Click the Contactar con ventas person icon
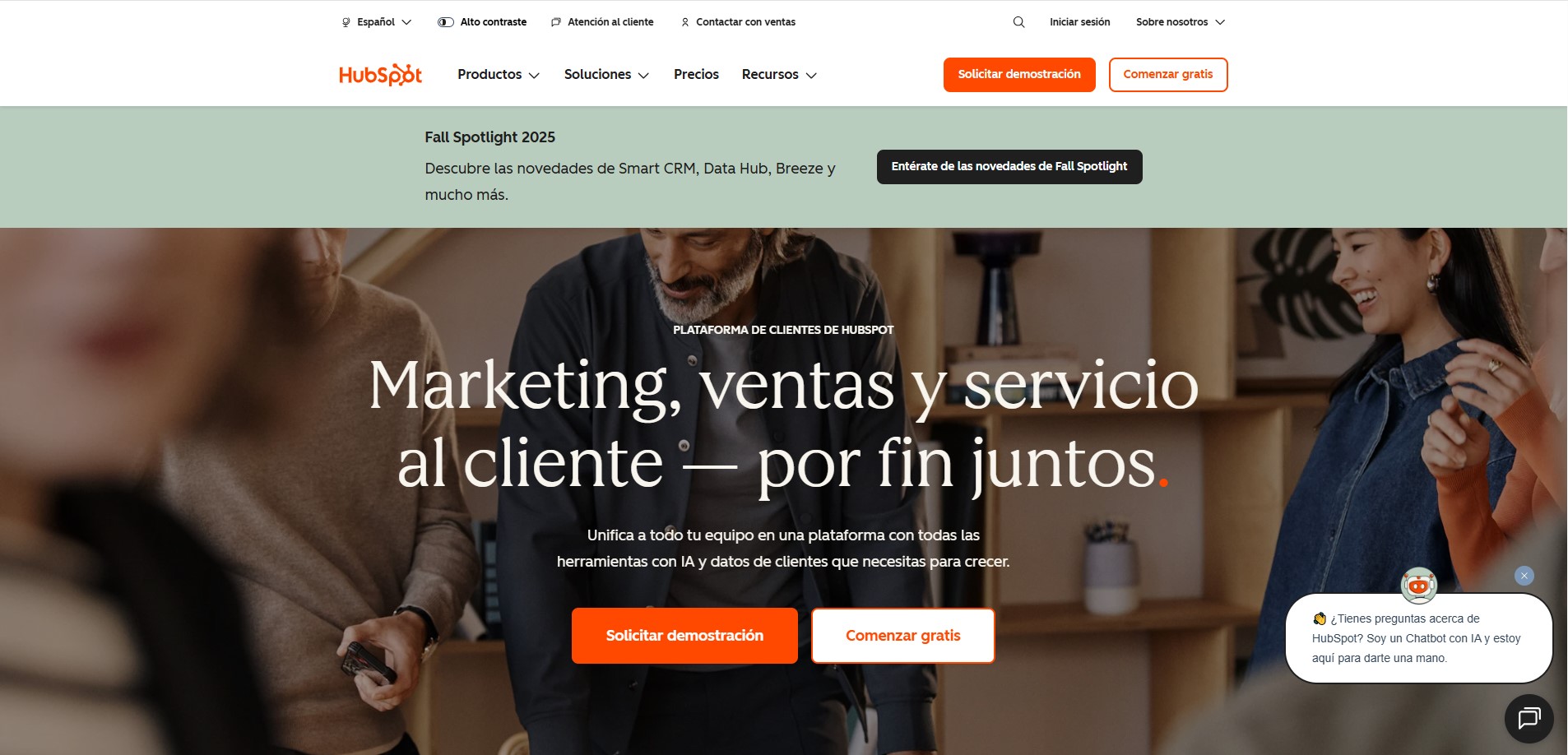This screenshot has height=755, width=1568. tap(685, 22)
